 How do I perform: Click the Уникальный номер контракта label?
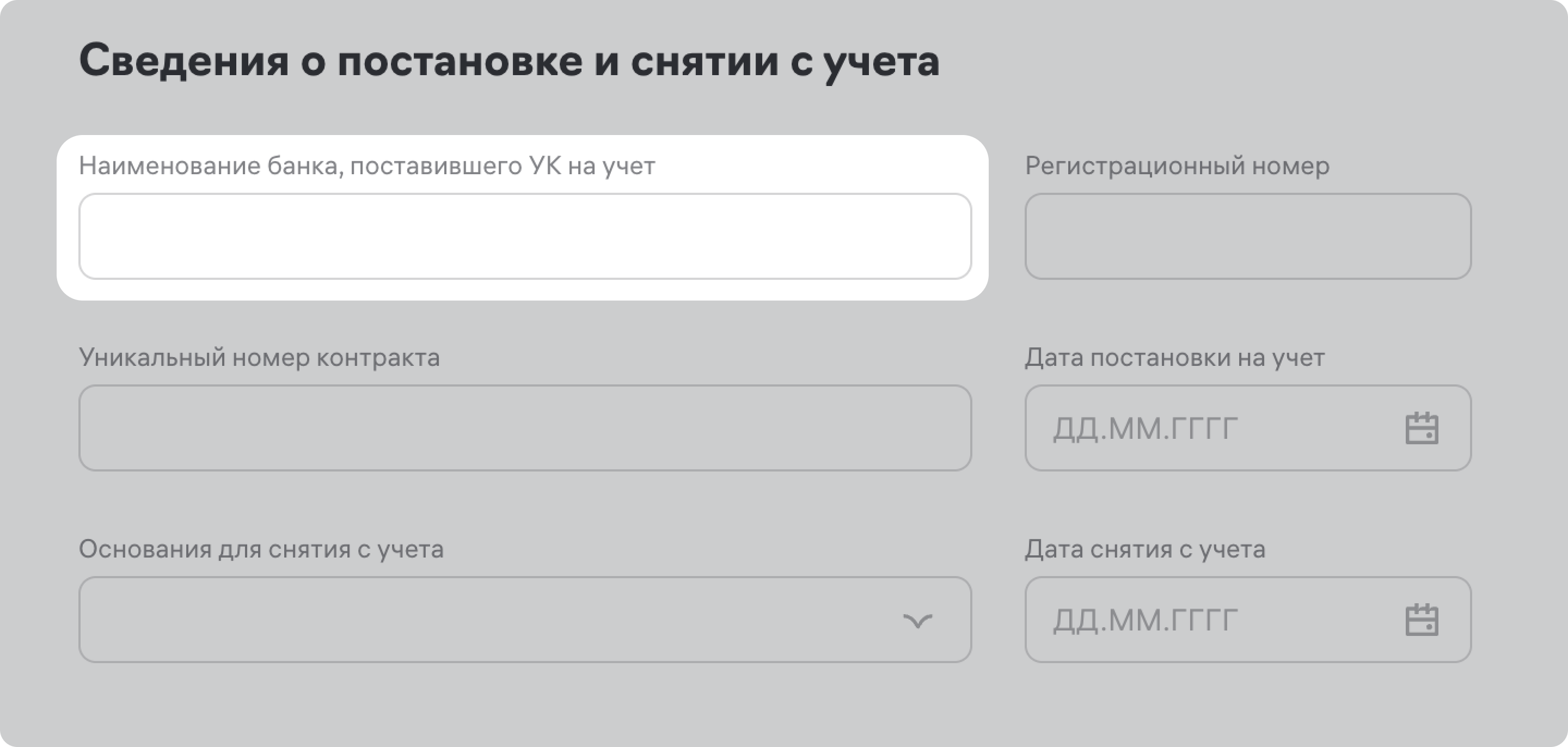[x=259, y=358]
